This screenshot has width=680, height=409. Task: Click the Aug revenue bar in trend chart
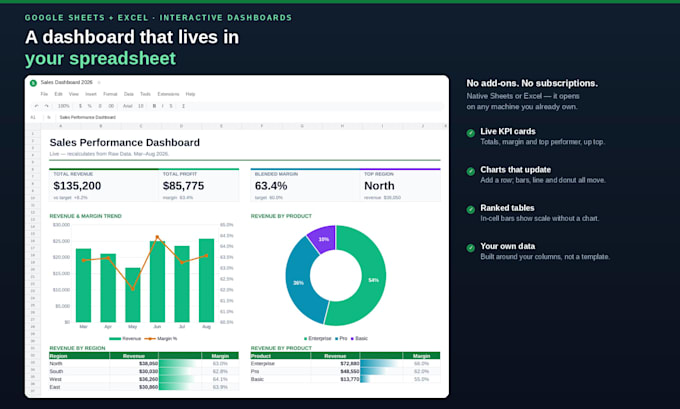coord(206,280)
